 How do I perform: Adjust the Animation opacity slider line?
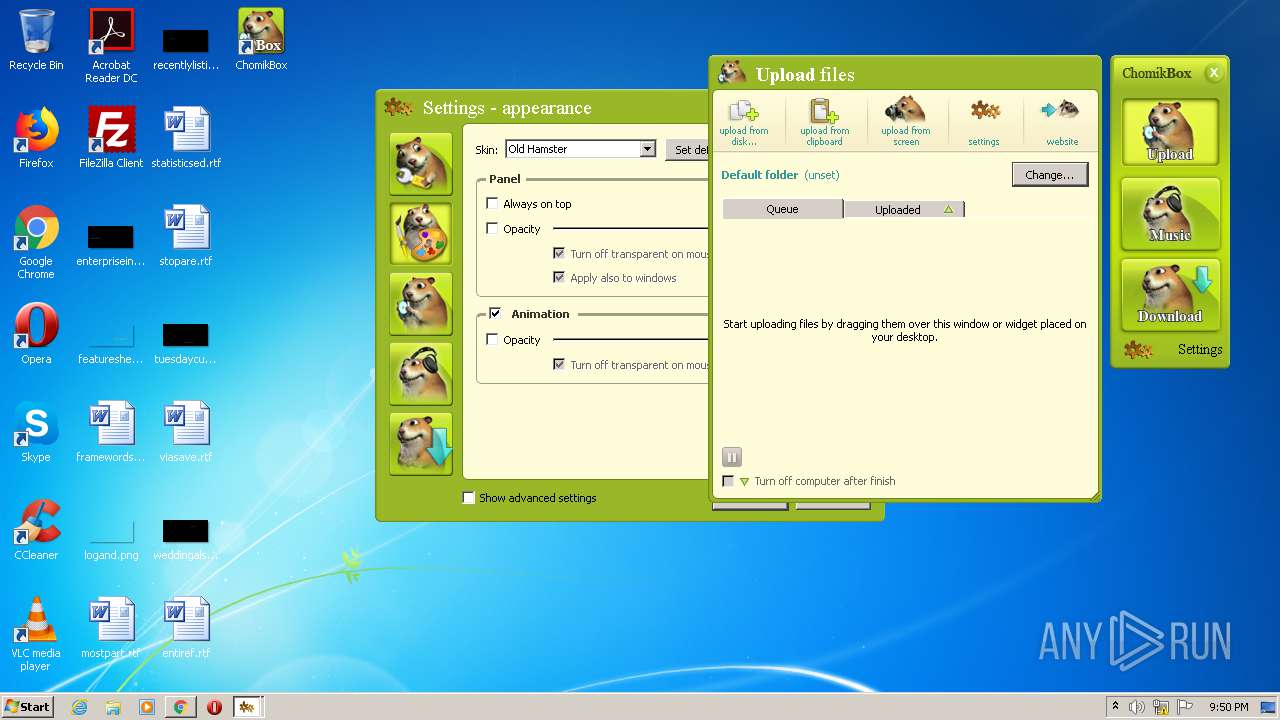[630, 340]
